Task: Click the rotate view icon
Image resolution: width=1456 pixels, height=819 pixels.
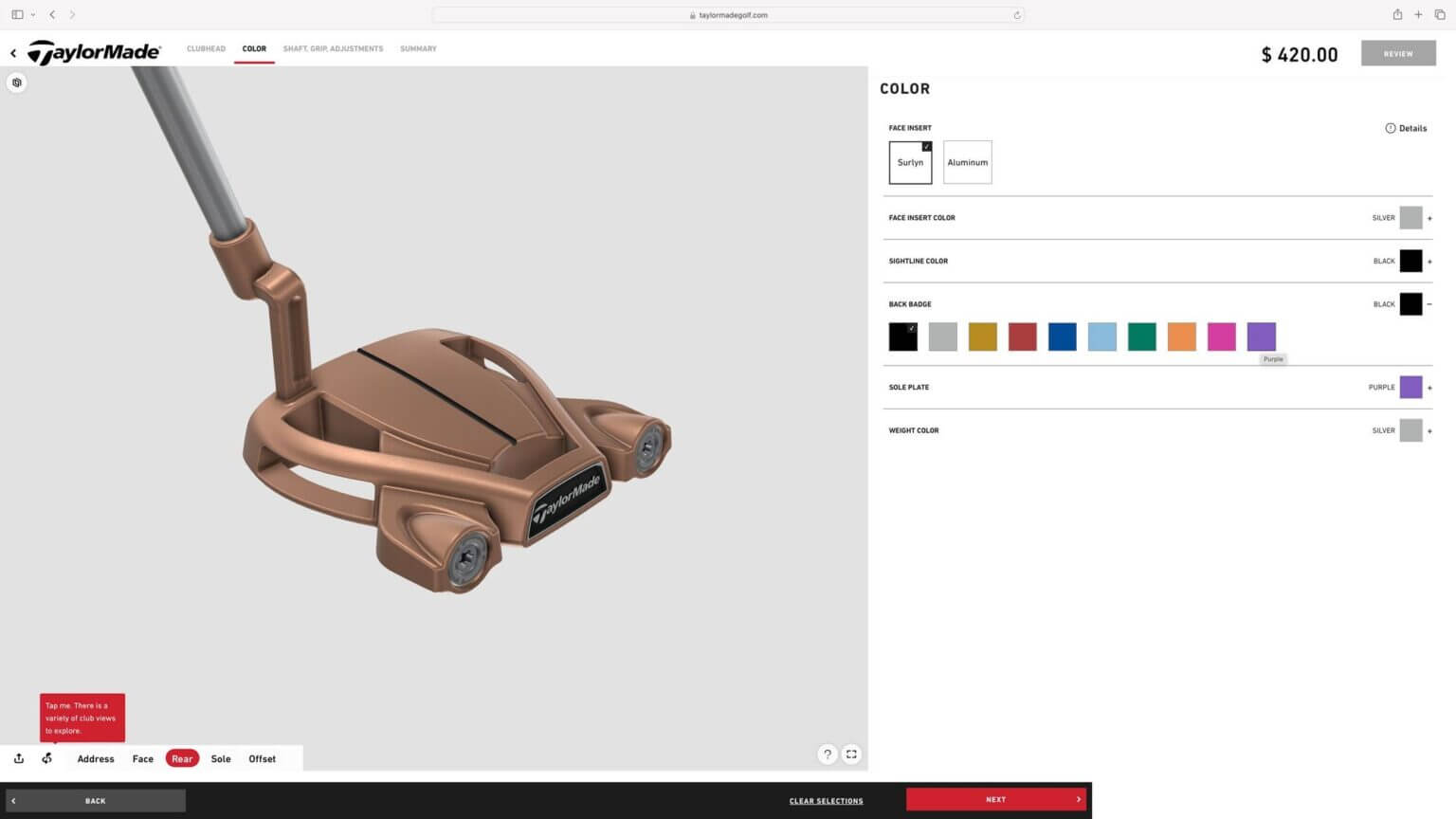Action: click(47, 758)
